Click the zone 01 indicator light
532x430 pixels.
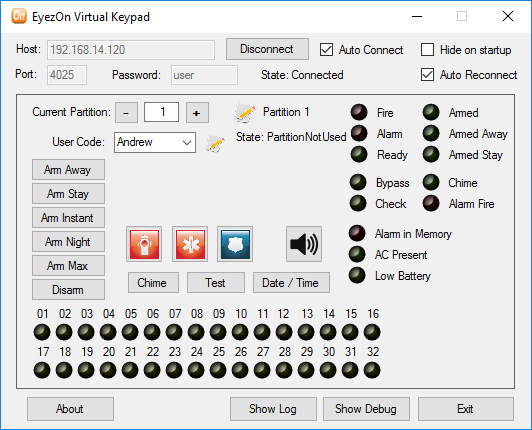pos(42,332)
